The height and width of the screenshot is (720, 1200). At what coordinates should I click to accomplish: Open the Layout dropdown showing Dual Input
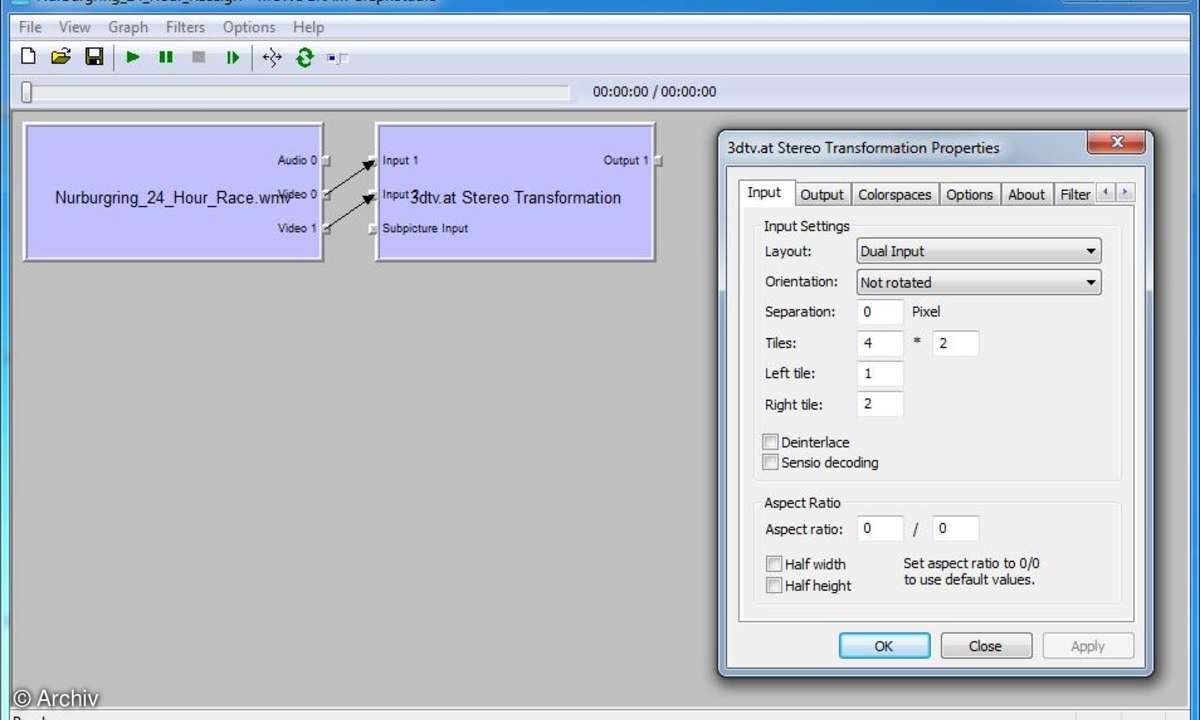[979, 252]
